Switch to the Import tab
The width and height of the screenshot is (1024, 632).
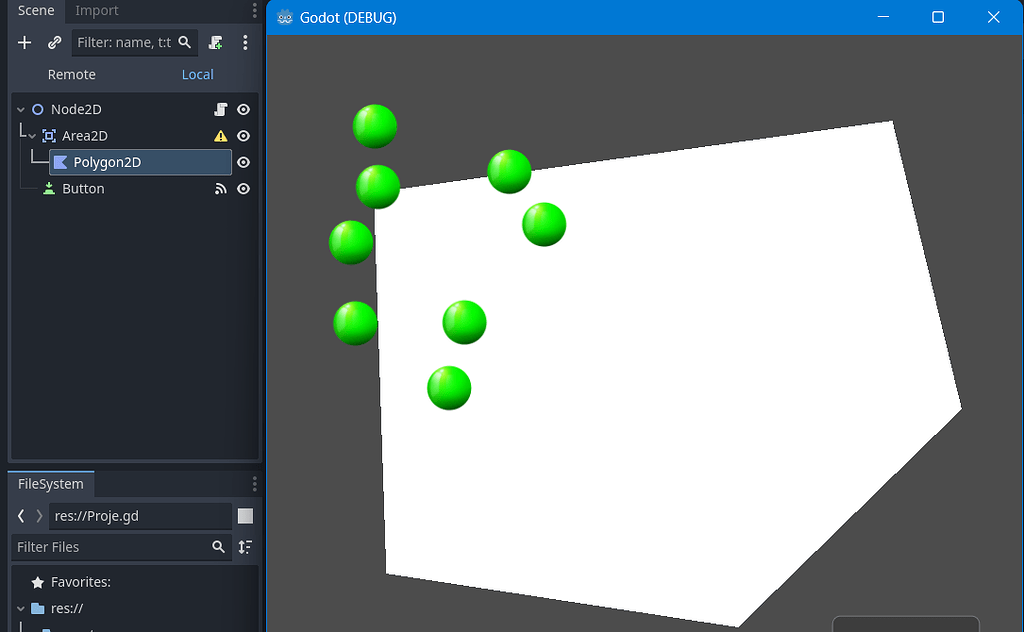point(96,11)
